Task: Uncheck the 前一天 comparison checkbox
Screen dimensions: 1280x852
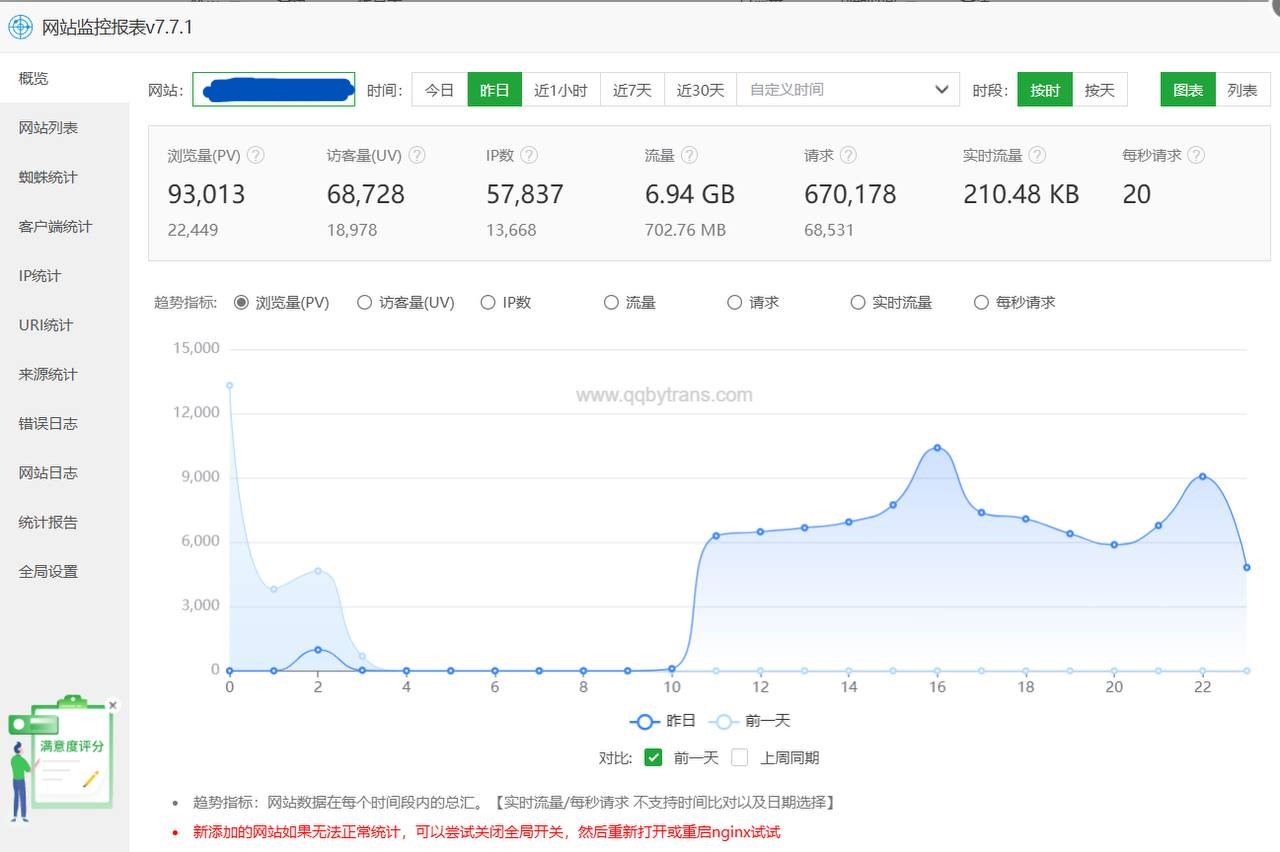Action: tap(653, 757)
